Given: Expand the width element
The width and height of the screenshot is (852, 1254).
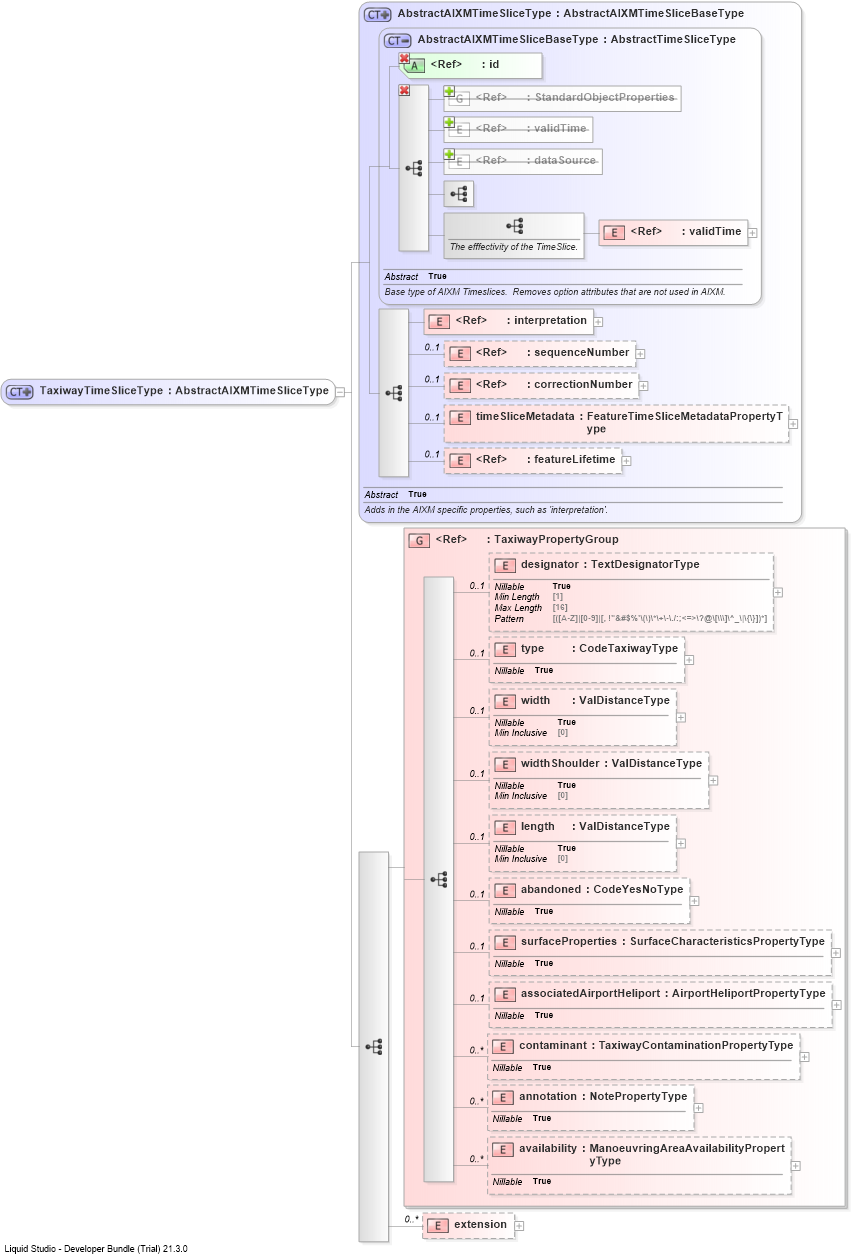Looking at the screenshot, I should 681,717.
